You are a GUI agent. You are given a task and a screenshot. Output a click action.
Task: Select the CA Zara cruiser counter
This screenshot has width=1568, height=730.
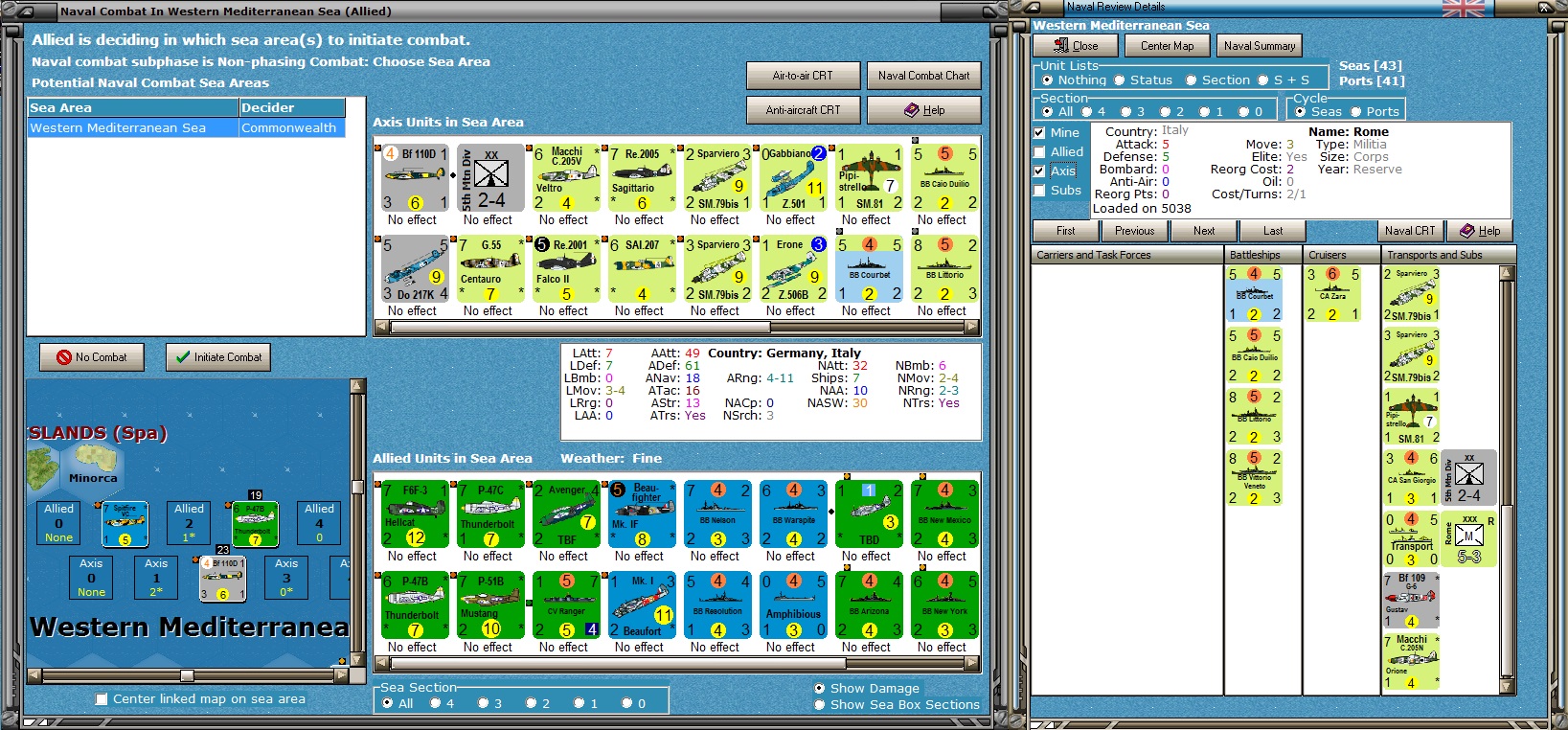pos(1332,294)
